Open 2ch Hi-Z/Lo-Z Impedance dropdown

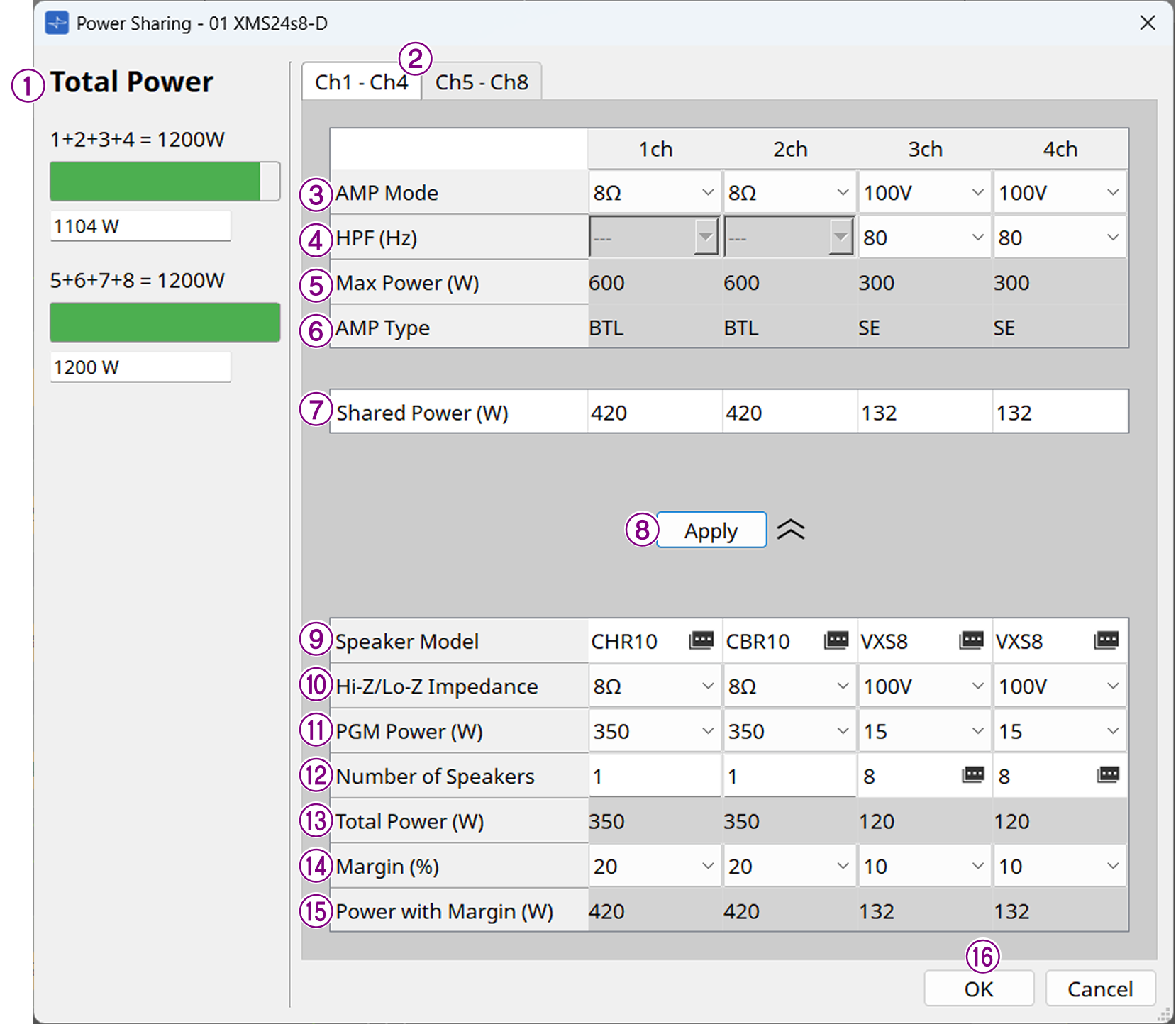click(789, 686)
